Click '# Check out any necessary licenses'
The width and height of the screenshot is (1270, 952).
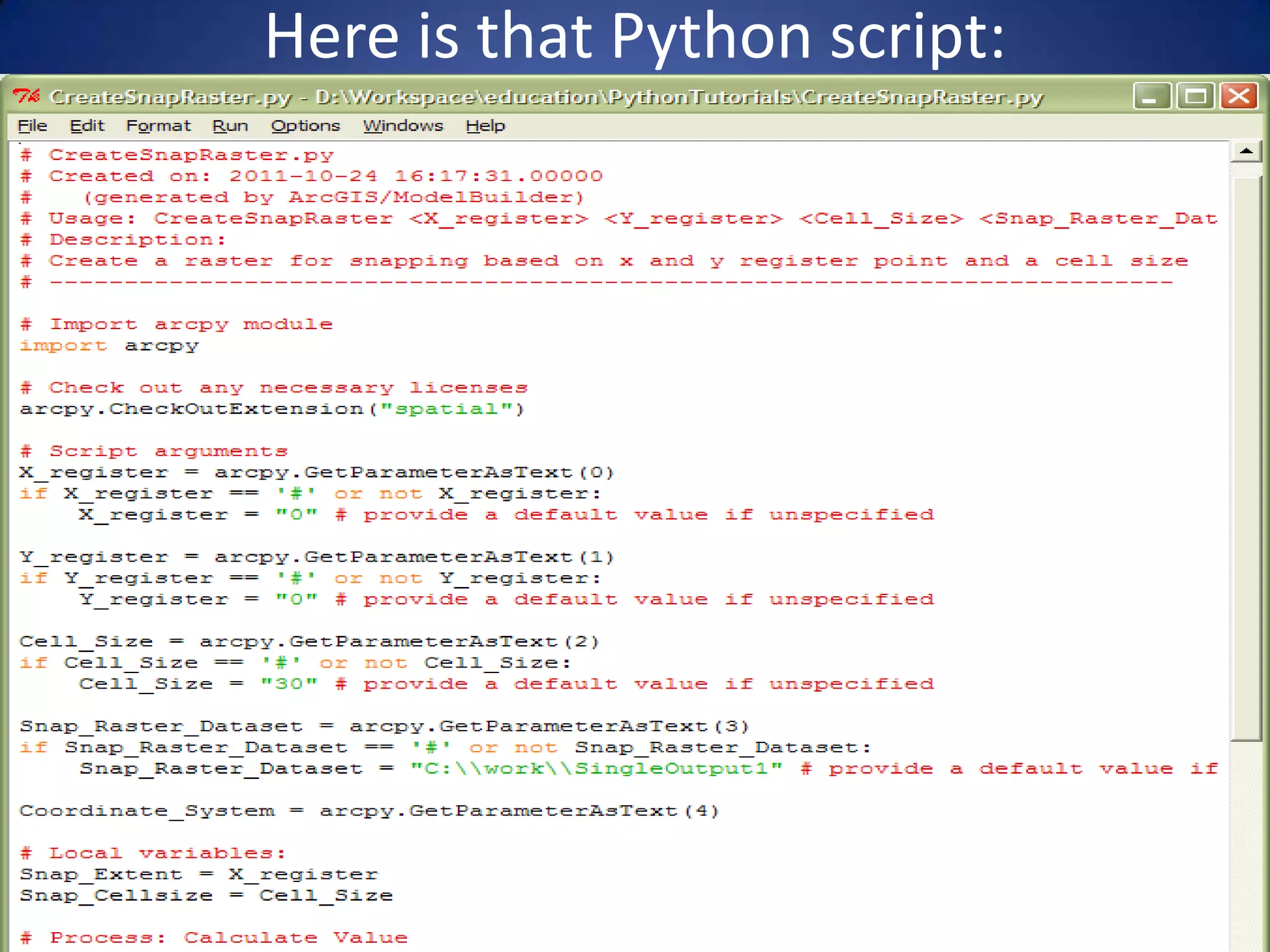pyautogui.click(x=273, y=388)
